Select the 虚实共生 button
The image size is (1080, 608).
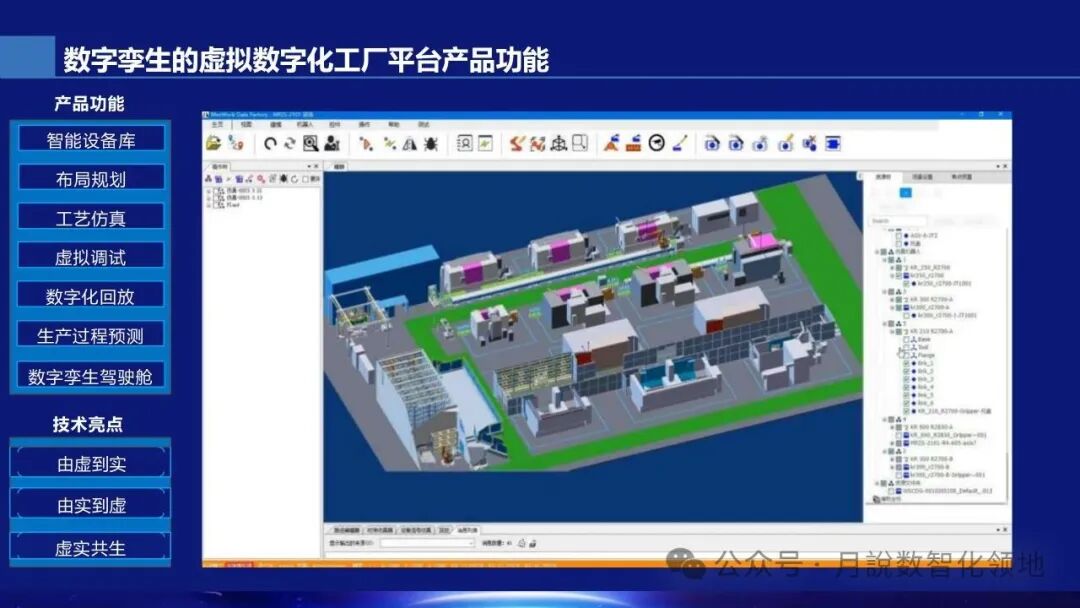[x=90, y=547]
